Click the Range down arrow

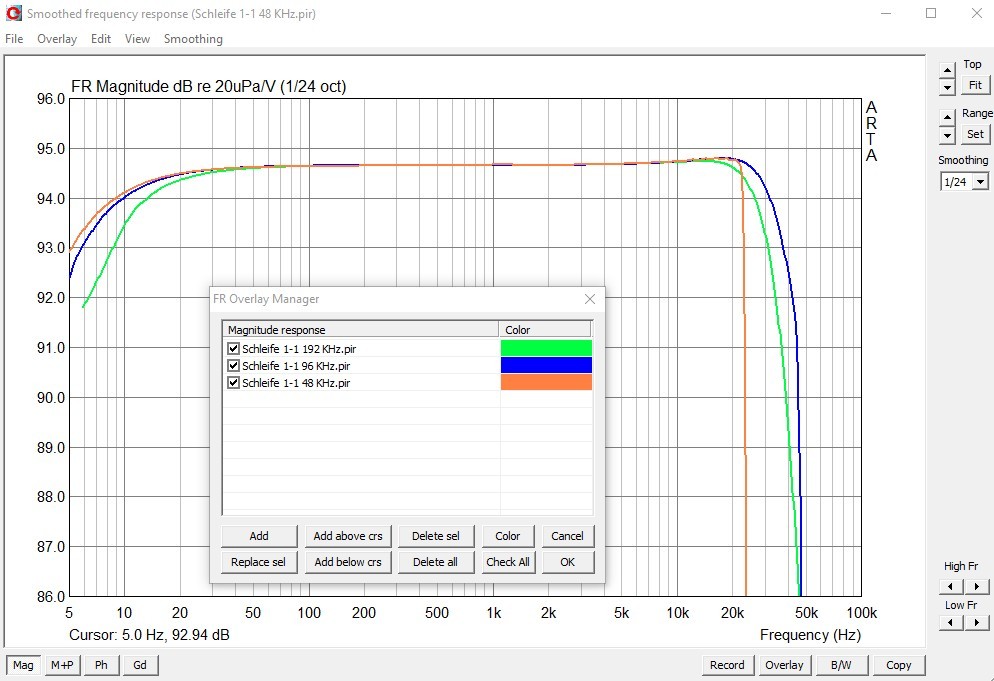[x=947, y=135]
